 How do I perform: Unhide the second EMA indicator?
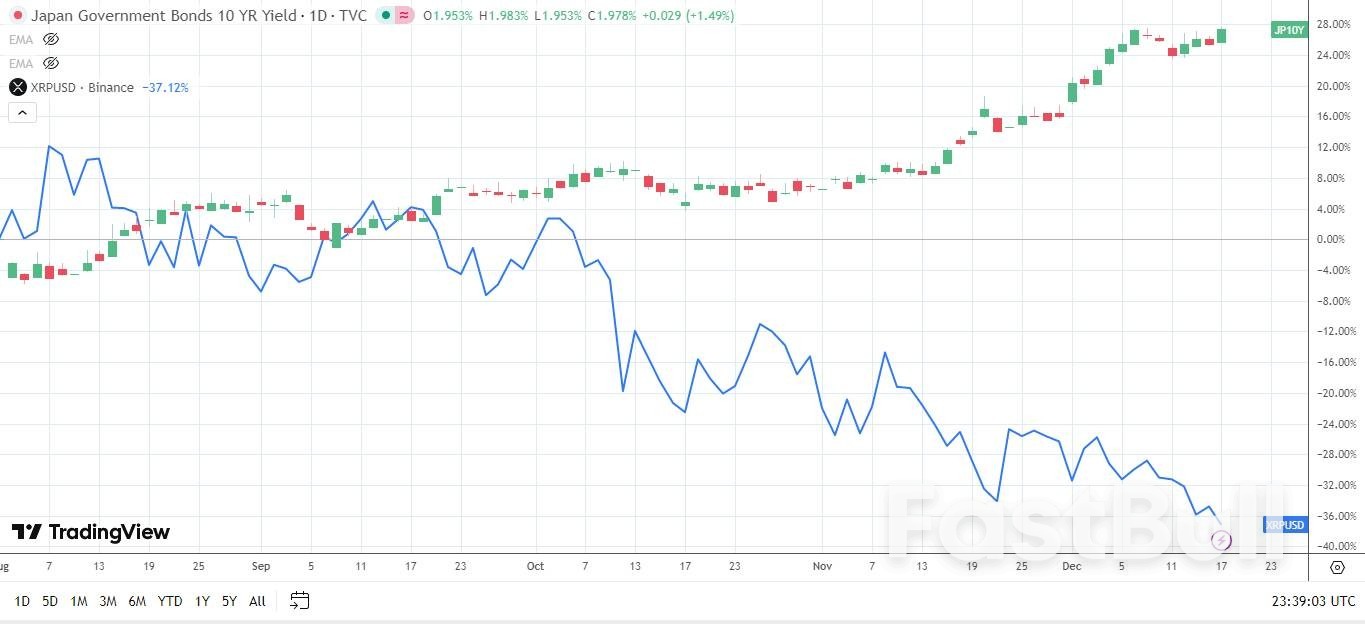pyautogui.click(x=51, y=63)
